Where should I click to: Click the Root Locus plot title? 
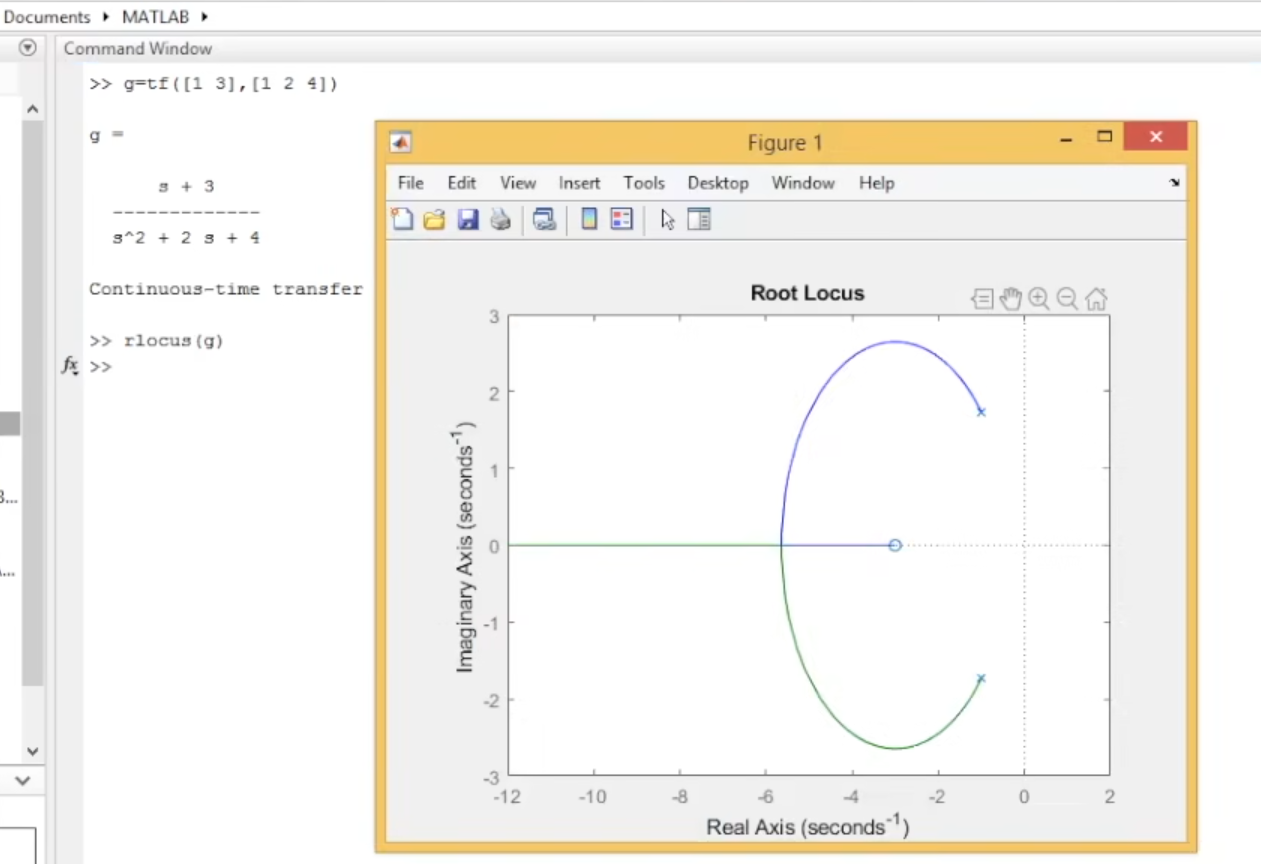[x=807, y=293]
